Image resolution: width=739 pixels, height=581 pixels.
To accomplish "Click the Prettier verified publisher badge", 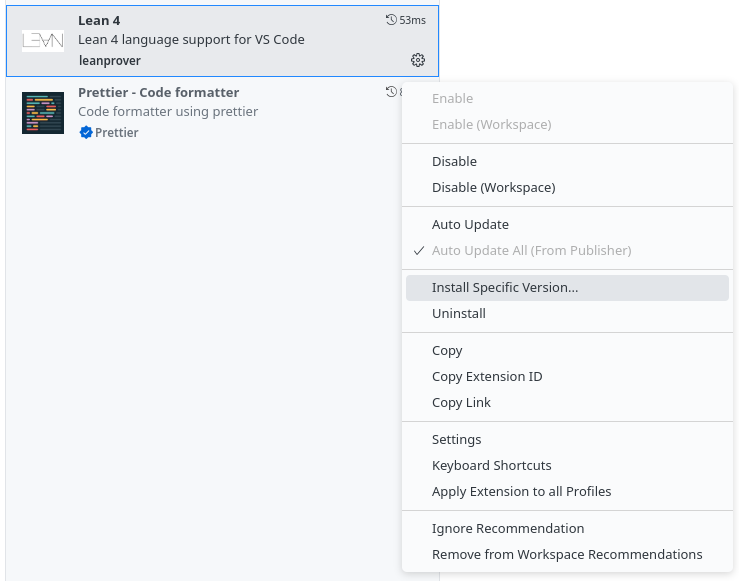I will [x=86, y=132].
